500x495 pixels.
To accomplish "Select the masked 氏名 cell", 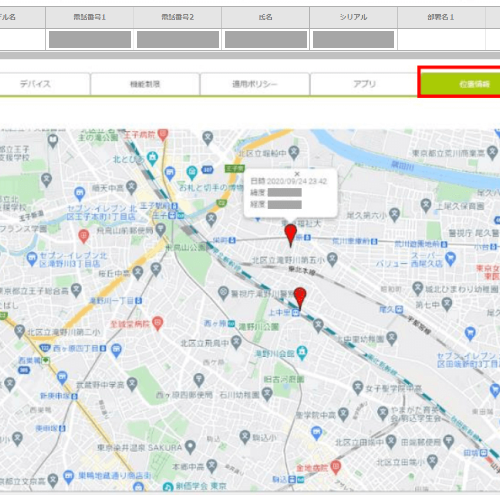I will (x=266, y=39).
